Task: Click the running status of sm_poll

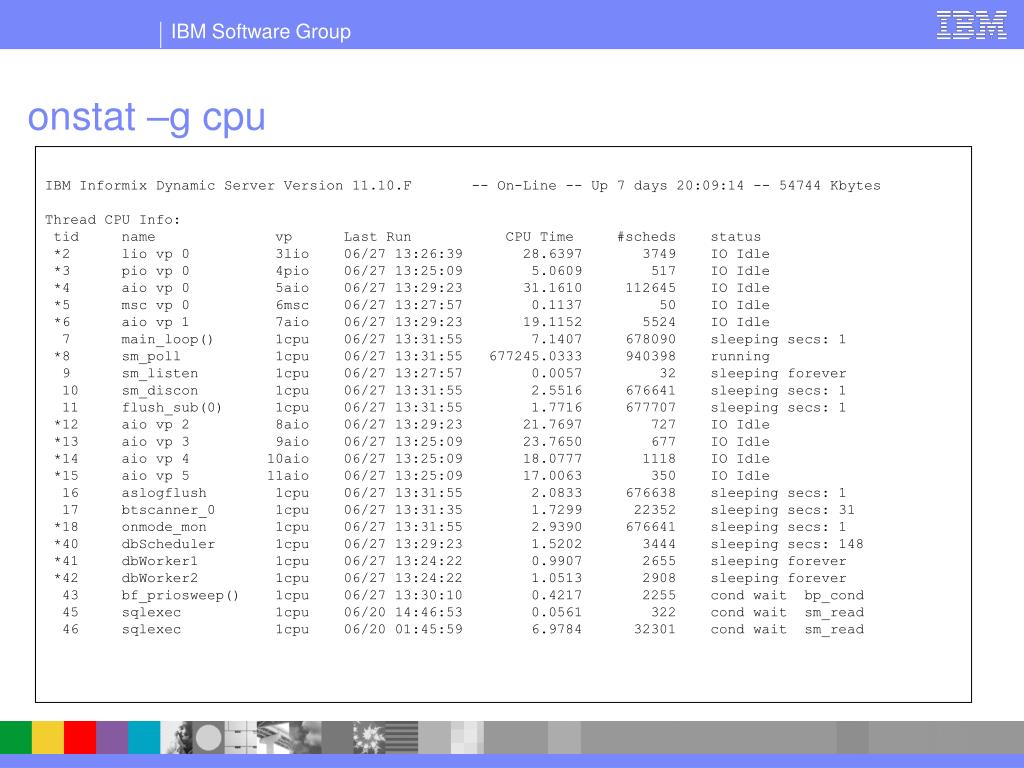Action: tap(740, 357)
